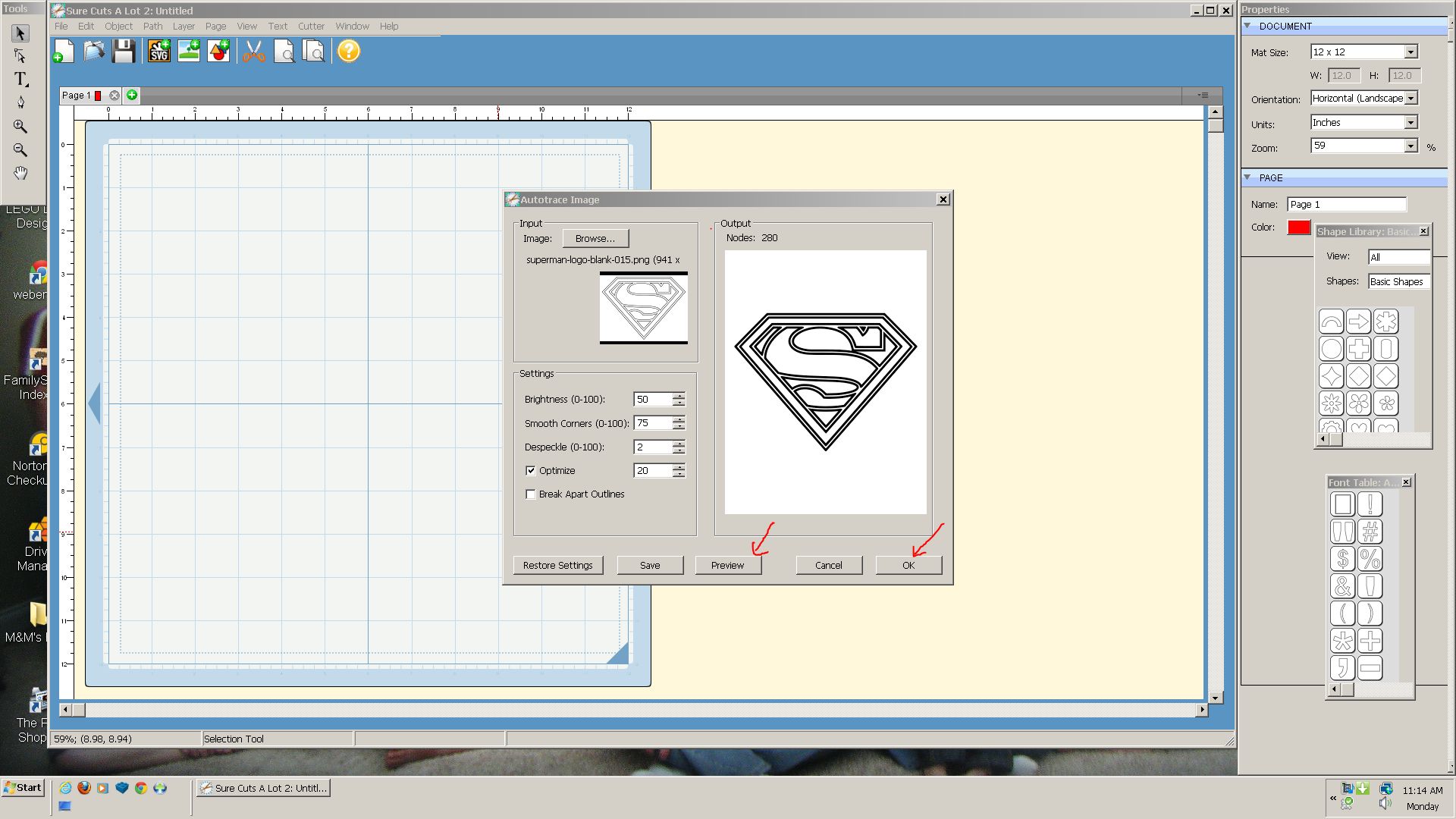The image size is (1456, 819).
Task: Pick the cross shape in Shape Library
Action: pyautogui.click(x=1358, y=349)
